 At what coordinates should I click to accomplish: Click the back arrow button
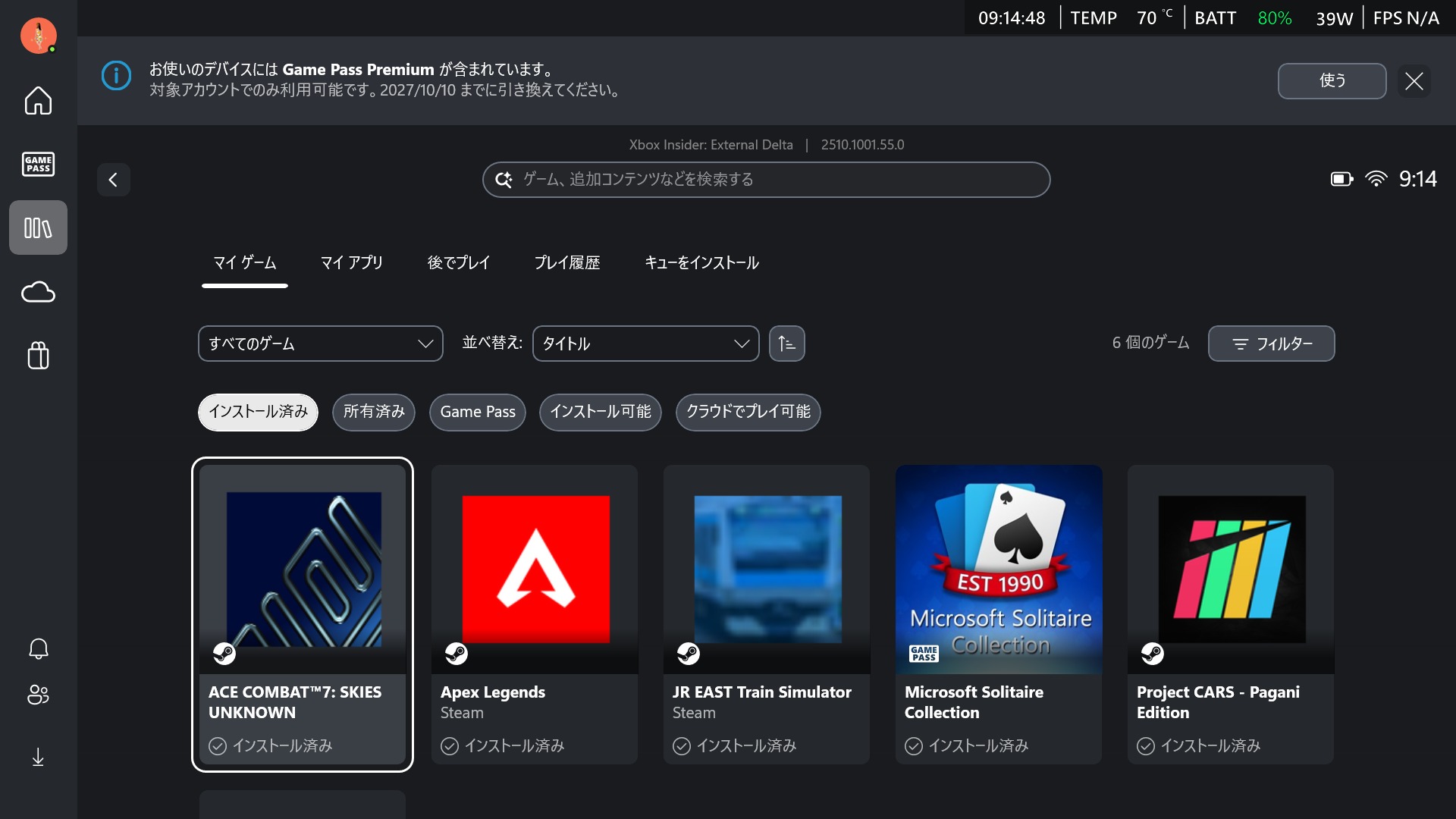tap(113, 180)
